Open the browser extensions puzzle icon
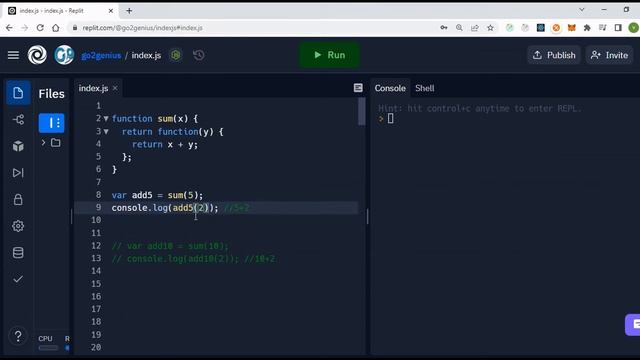This screenshot has width=640, height=360. coord(587,28)
